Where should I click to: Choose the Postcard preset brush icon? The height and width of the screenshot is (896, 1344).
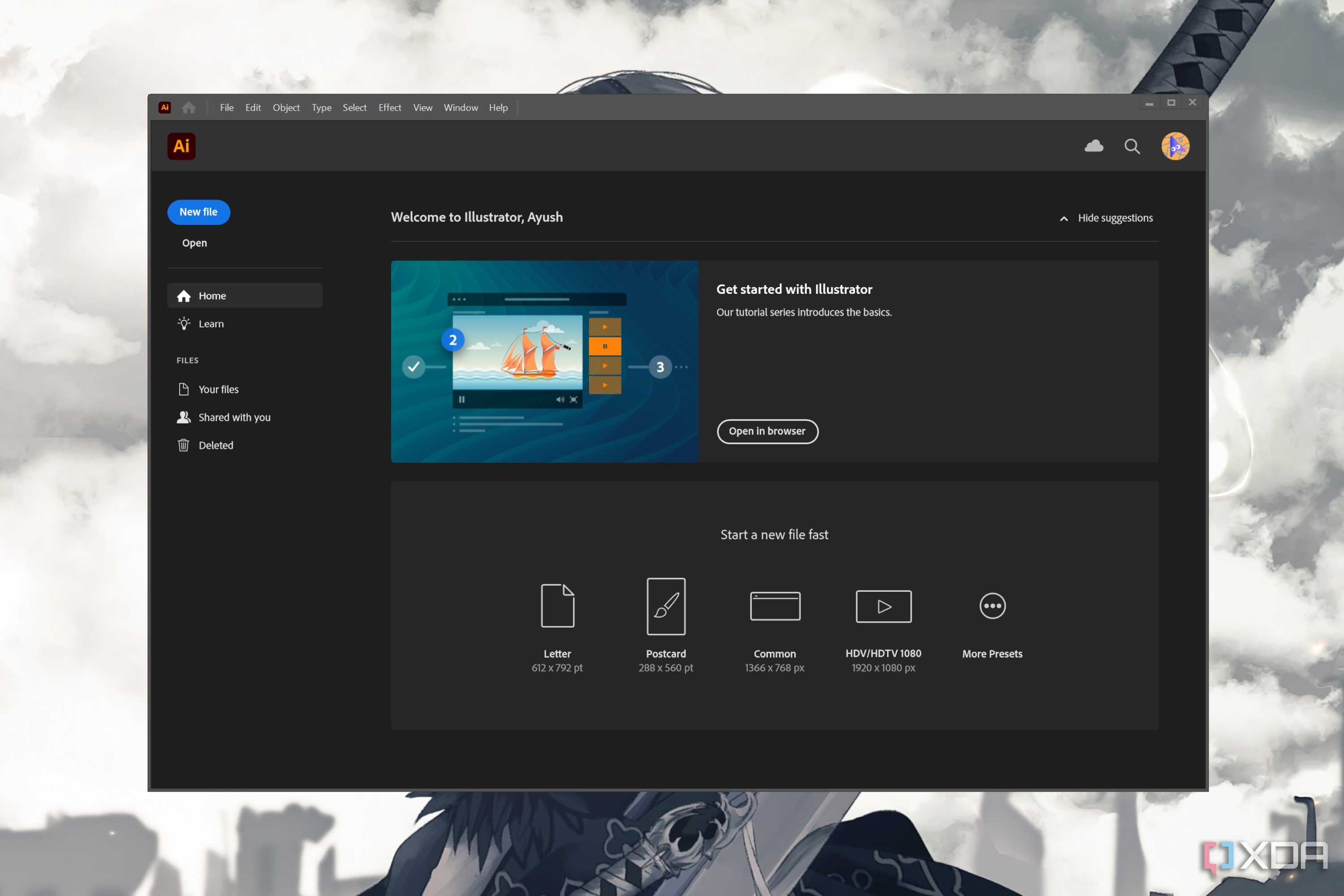[666, 606]
